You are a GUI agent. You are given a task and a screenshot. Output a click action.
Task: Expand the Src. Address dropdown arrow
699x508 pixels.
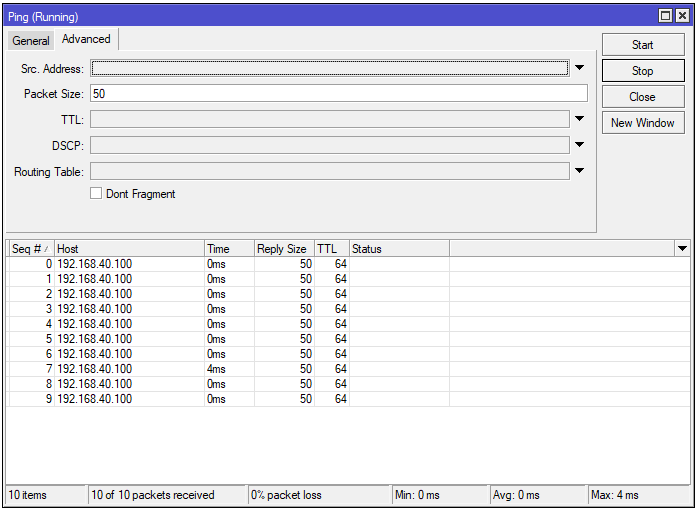579,68
